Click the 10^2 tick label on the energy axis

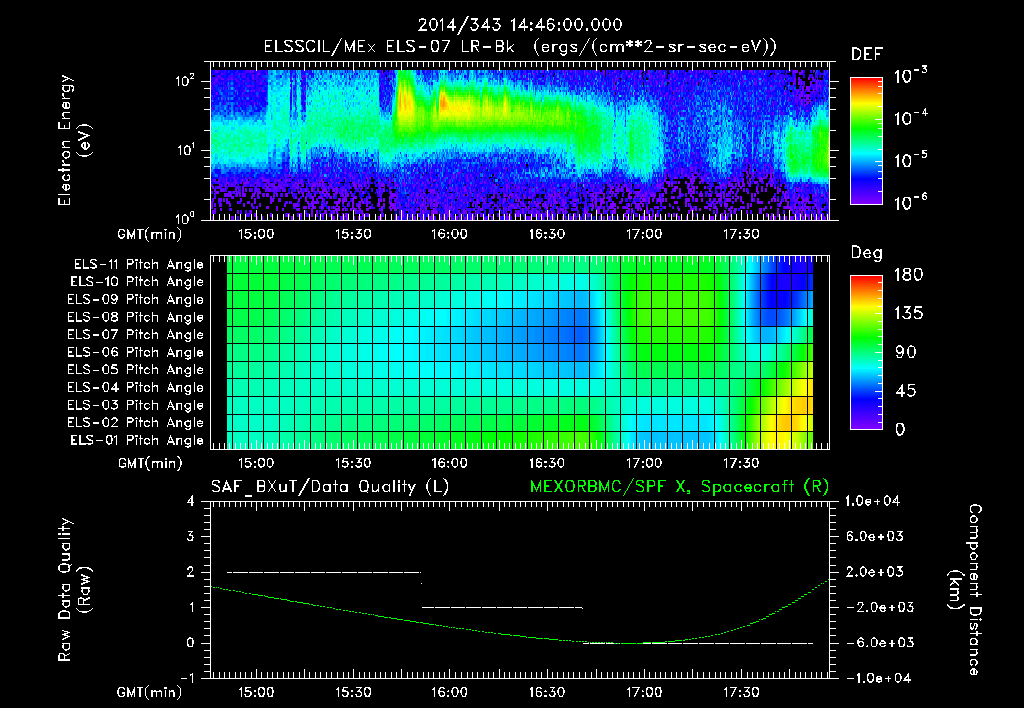point(185,80)
